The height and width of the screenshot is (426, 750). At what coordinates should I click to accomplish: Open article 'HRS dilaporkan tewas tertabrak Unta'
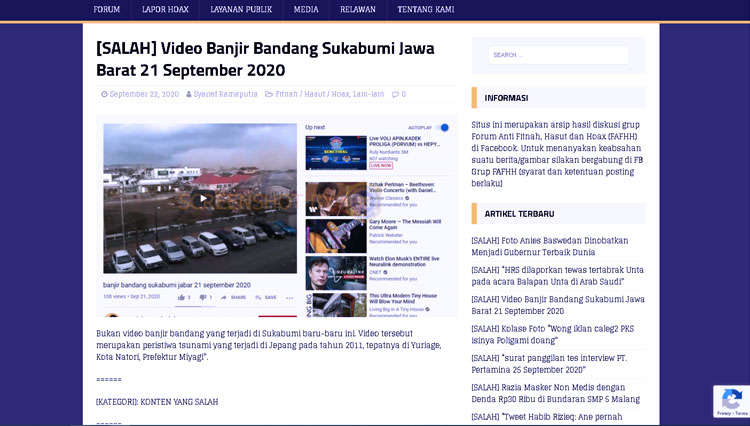click(557, 276)
